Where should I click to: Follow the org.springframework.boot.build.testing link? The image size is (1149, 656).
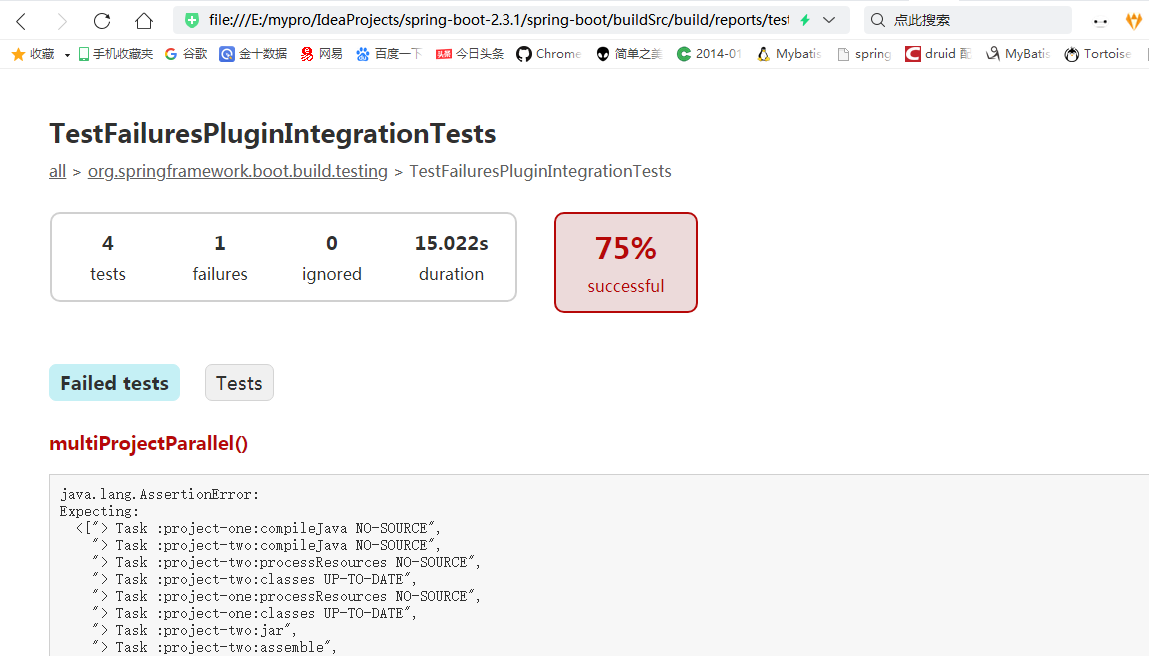tap(237, 171)
